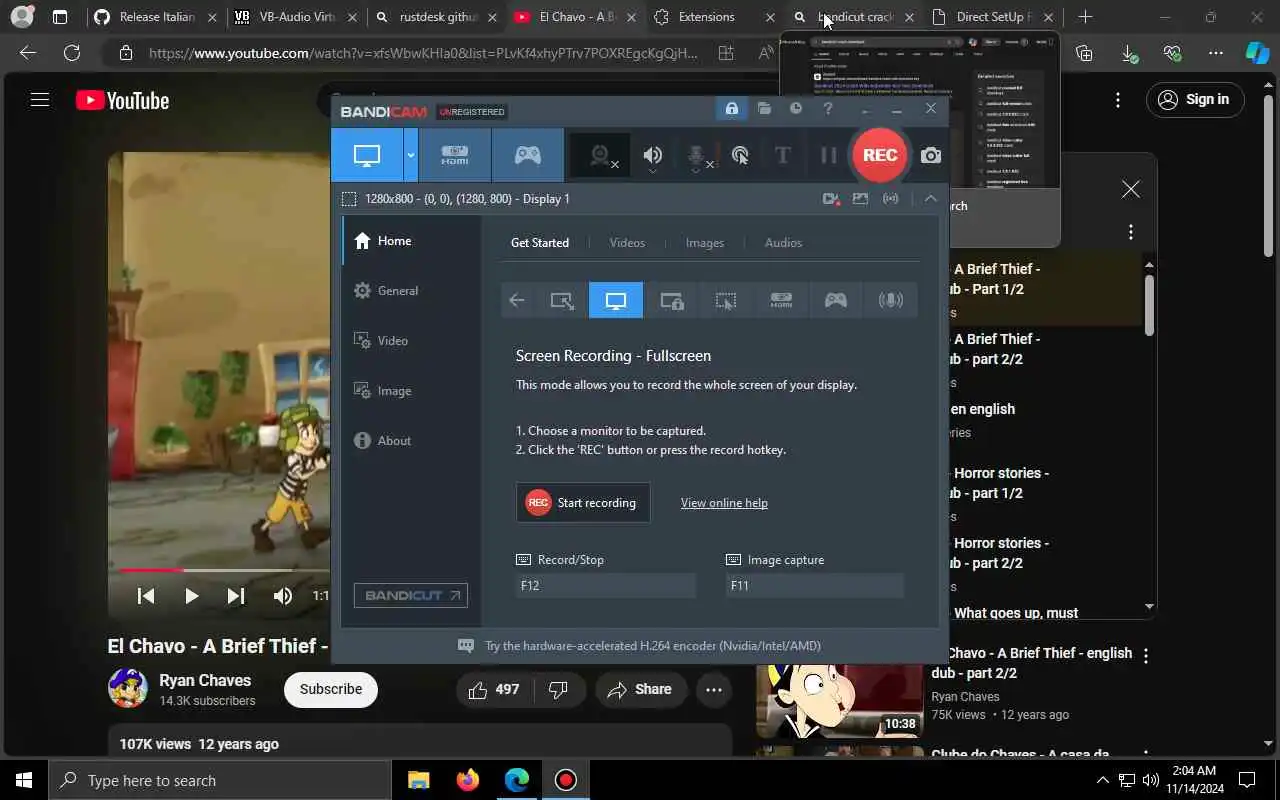Share the YouTube video
The image size is (1280, 800).
[640, 689]
